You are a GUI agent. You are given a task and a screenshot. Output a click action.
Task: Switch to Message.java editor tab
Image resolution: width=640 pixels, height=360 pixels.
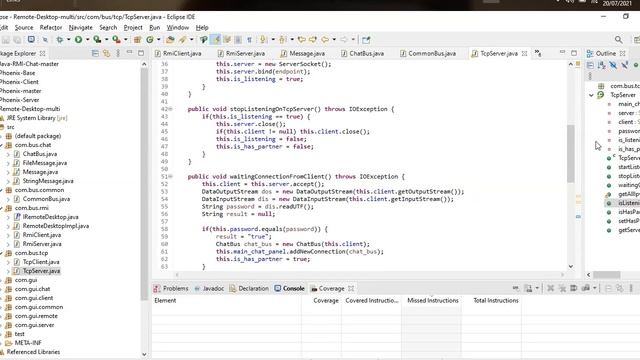point(303,53)
